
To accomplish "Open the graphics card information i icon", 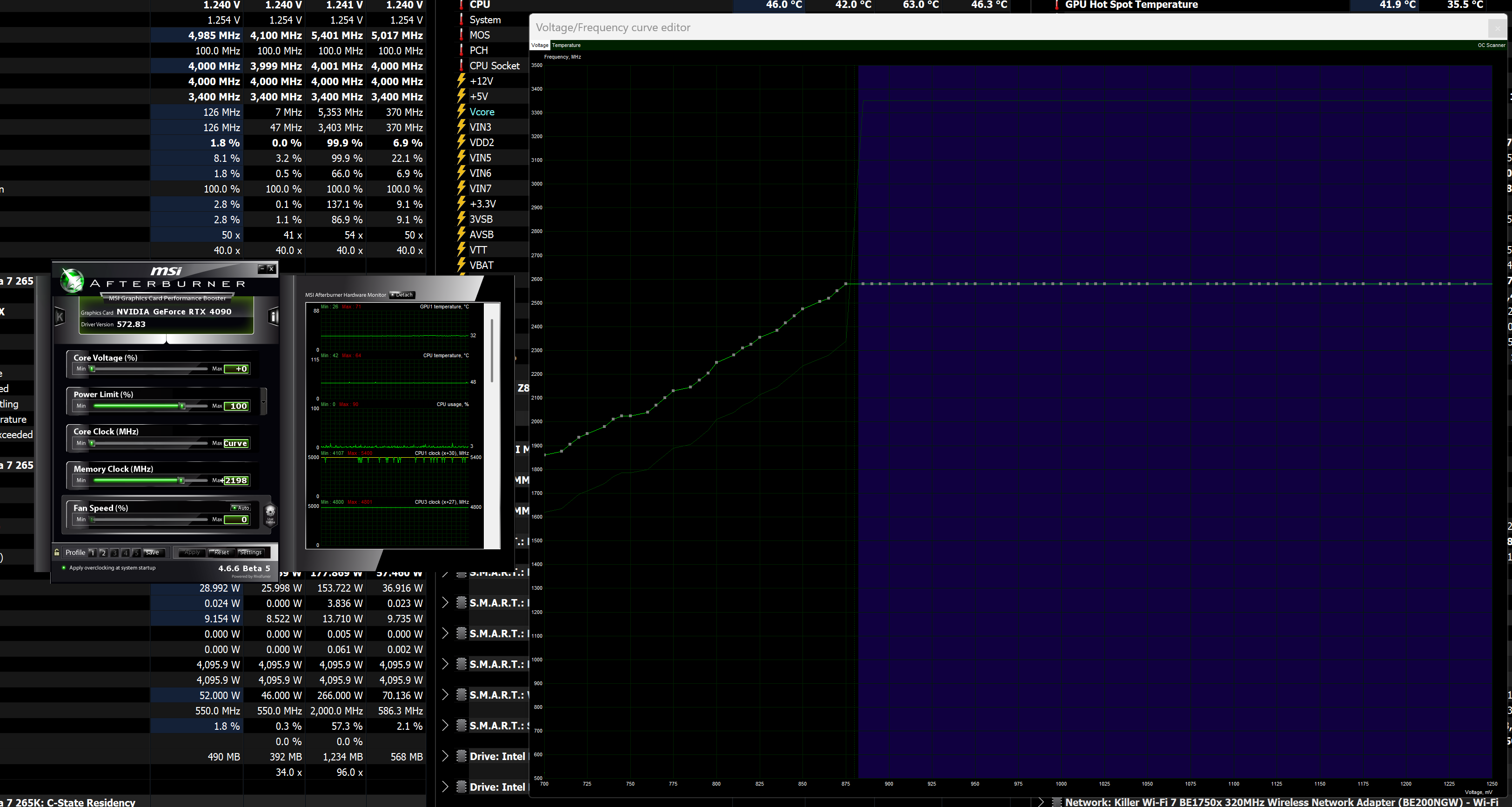I will [x=273, y=317].
